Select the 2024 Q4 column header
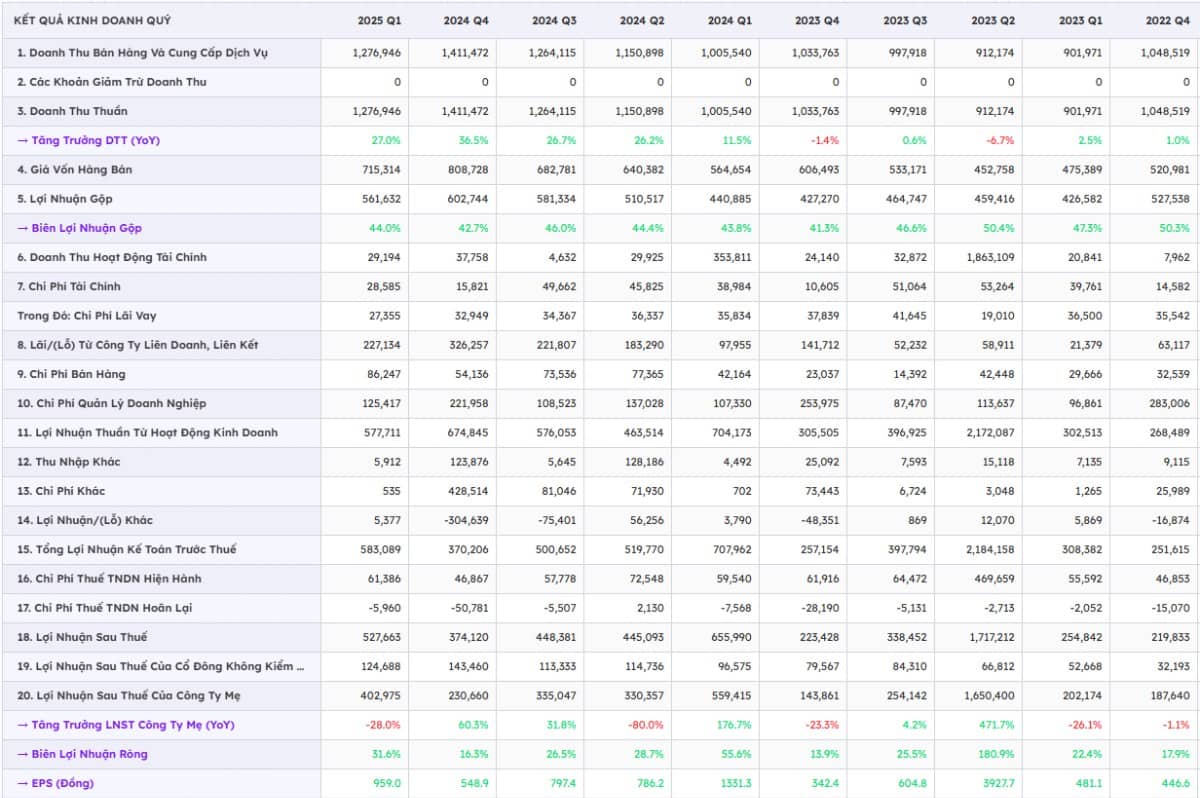The height and width of the screenshot is (798, 1200). coord(465,20)
